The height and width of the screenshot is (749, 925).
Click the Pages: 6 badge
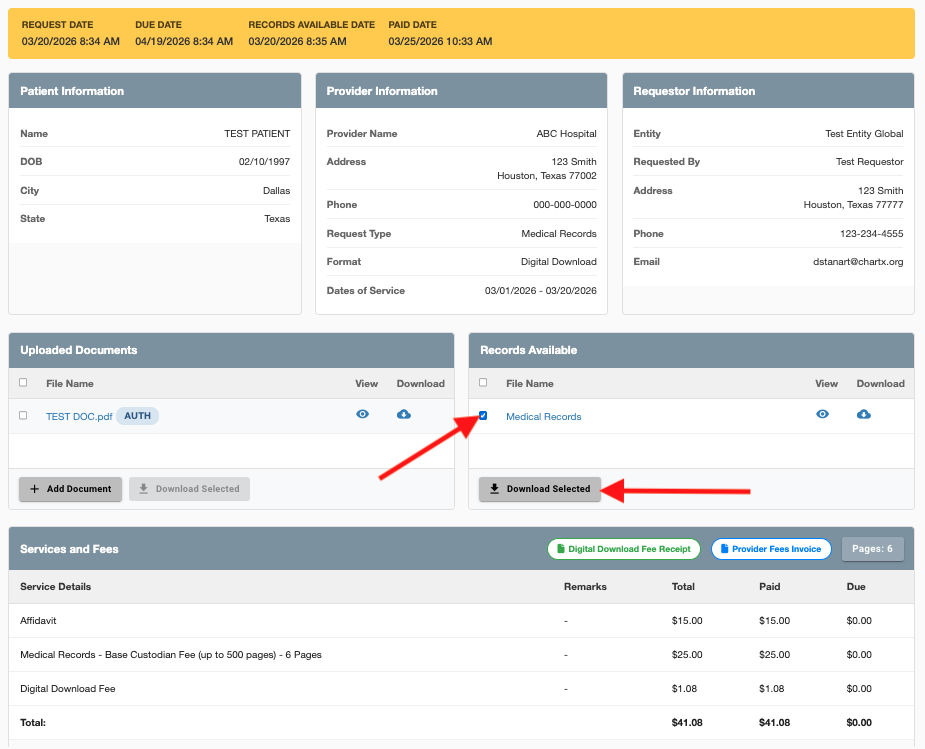(x=872, y=549)
